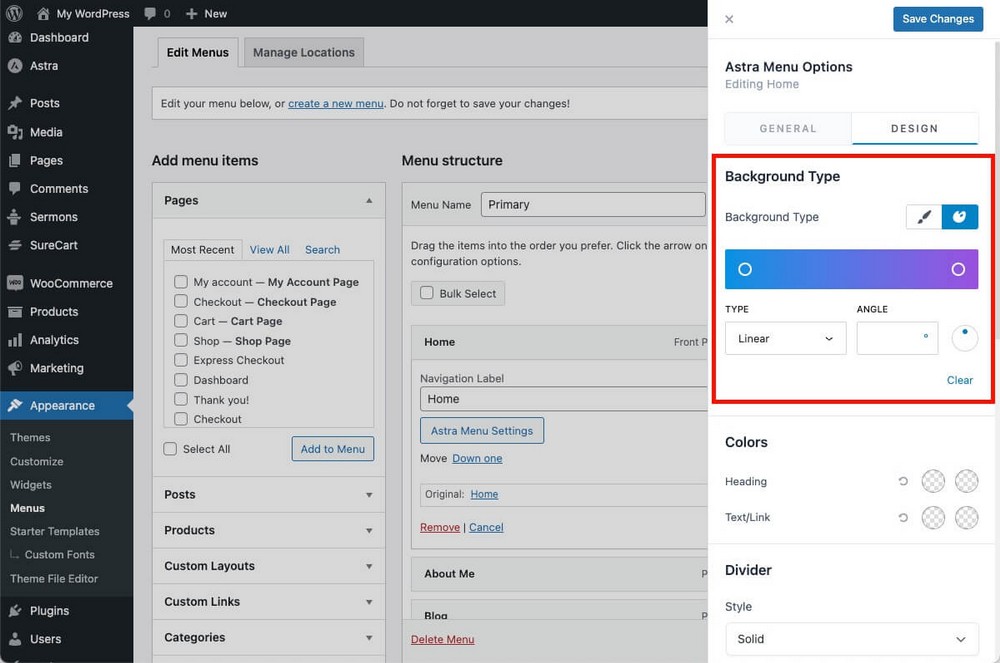Enable the Bulk Select checkbox

427,293
